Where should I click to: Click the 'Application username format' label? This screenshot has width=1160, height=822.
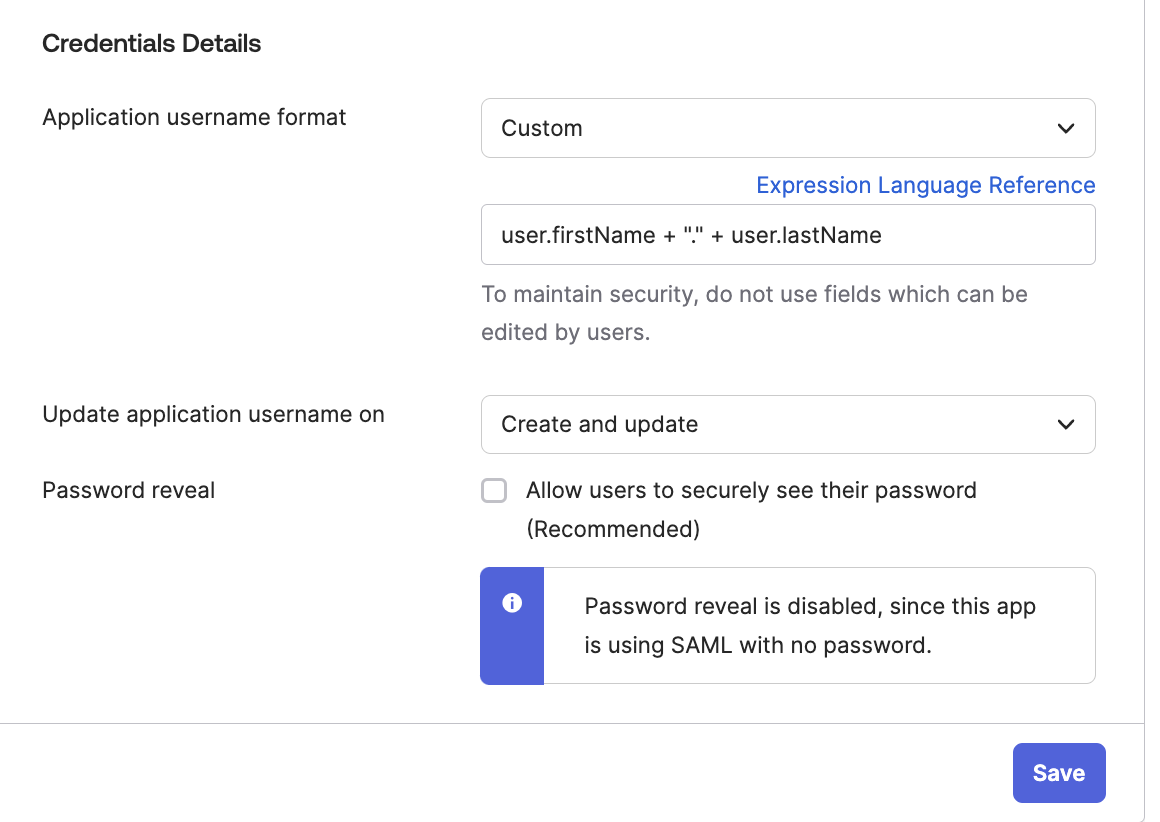pos(194,117)
